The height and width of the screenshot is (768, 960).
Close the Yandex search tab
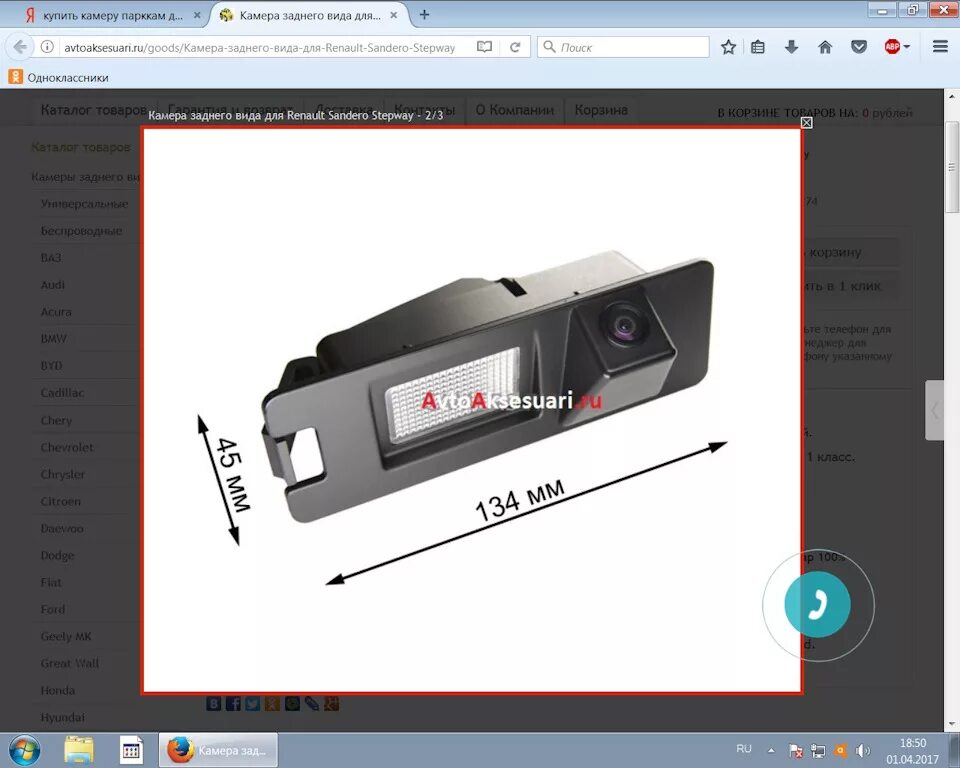(197, 15)
